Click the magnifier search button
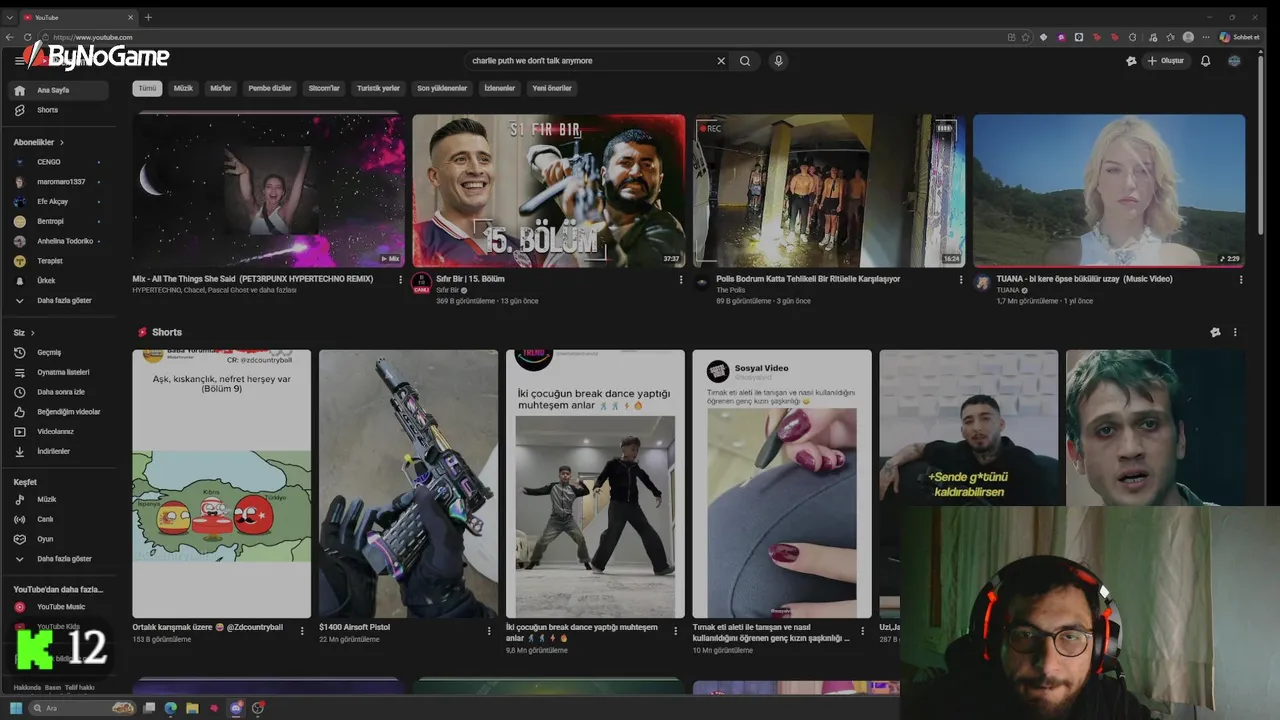 (x=745, y=61)
